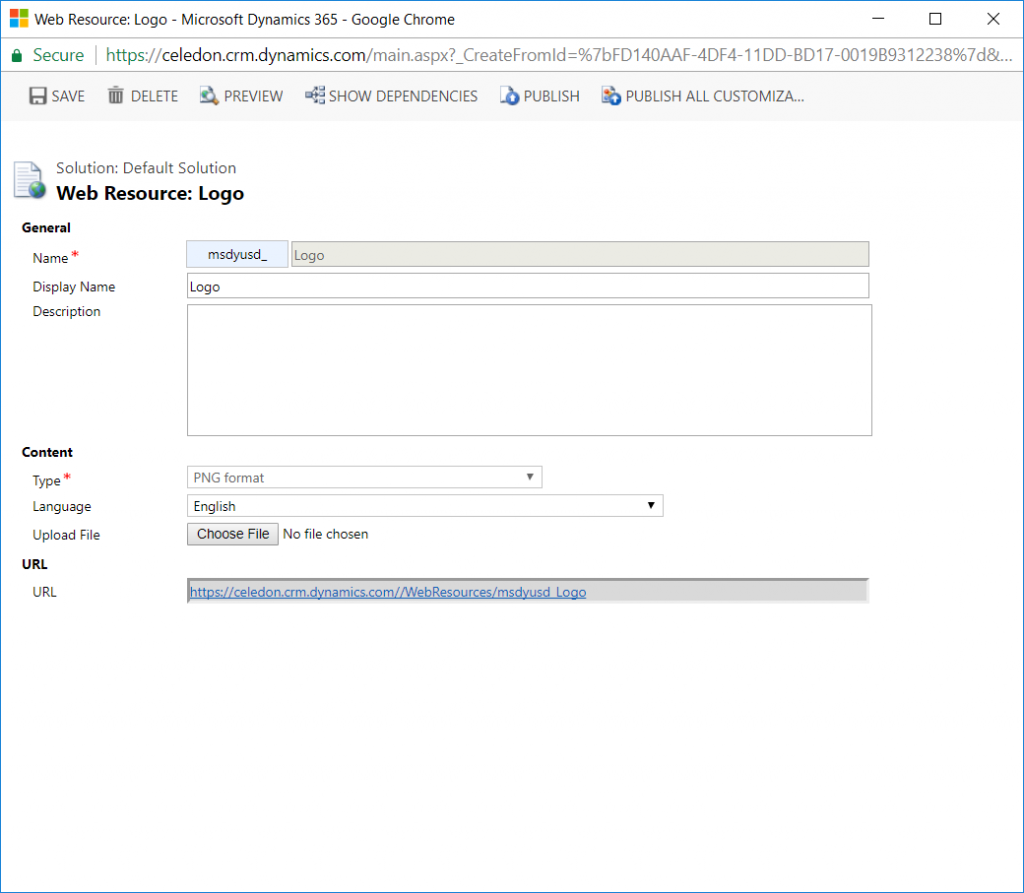The width and height of the screenshot is (1024, 893).
Task: Click the 'General' section heading
Action: tap(46, 227)
